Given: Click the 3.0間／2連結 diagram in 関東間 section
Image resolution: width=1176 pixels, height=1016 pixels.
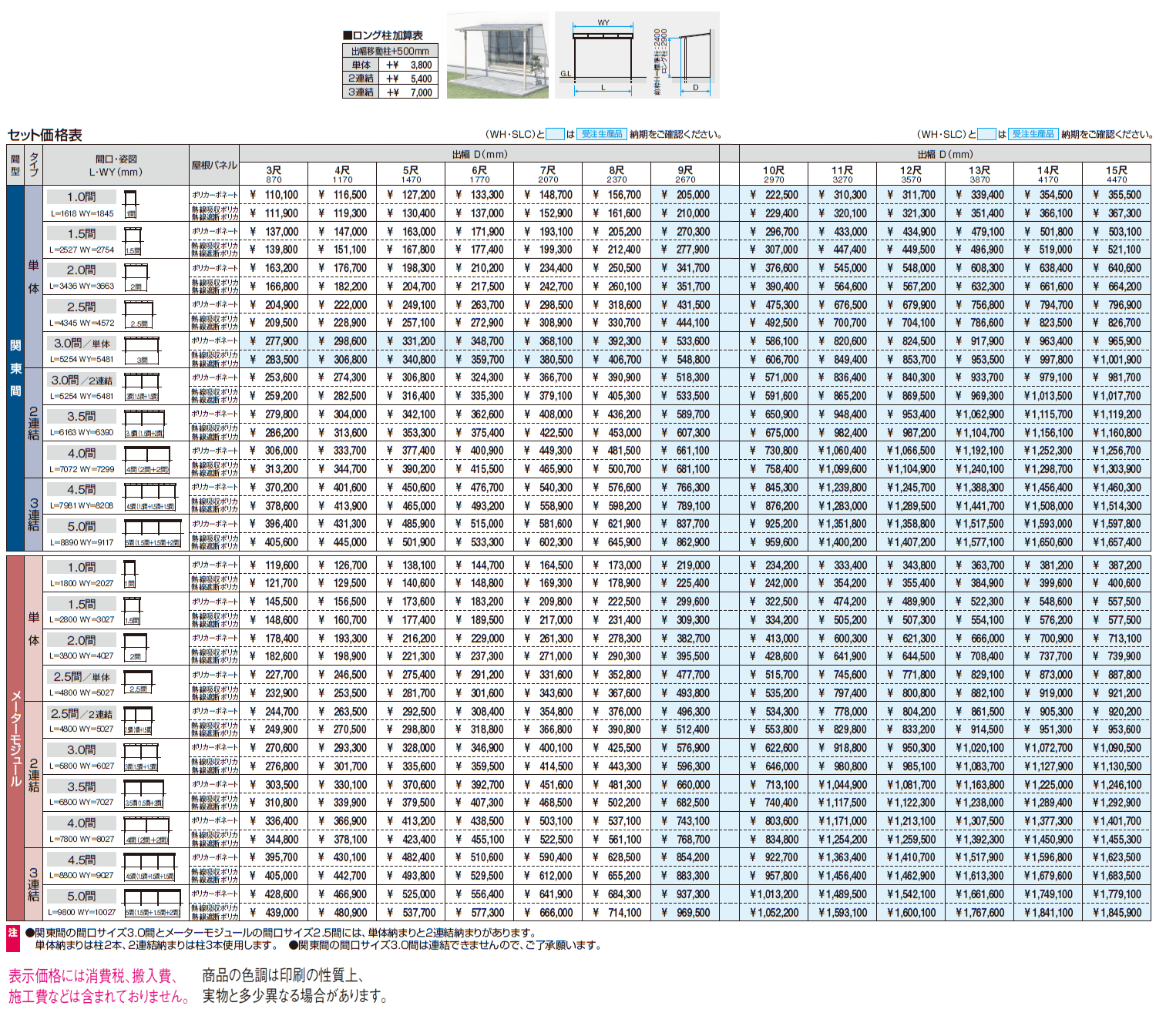Looking at the screenshot, I should (142, 387).
